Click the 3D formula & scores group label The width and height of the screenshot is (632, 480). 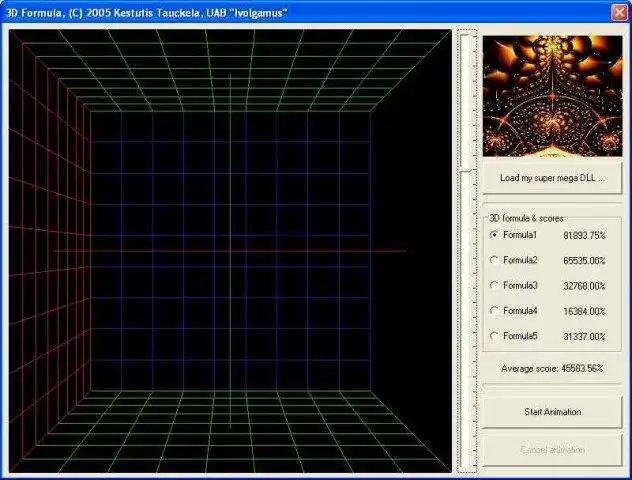(526, 218)
